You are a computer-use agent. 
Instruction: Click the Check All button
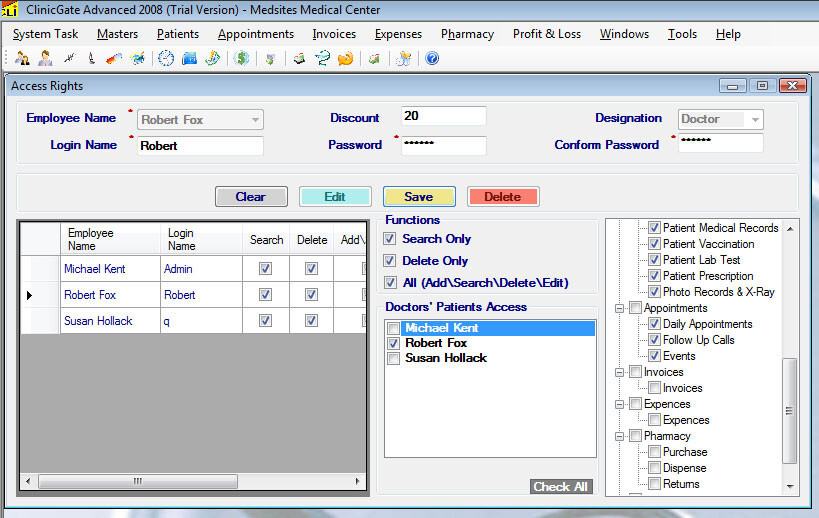click(561, 487)
